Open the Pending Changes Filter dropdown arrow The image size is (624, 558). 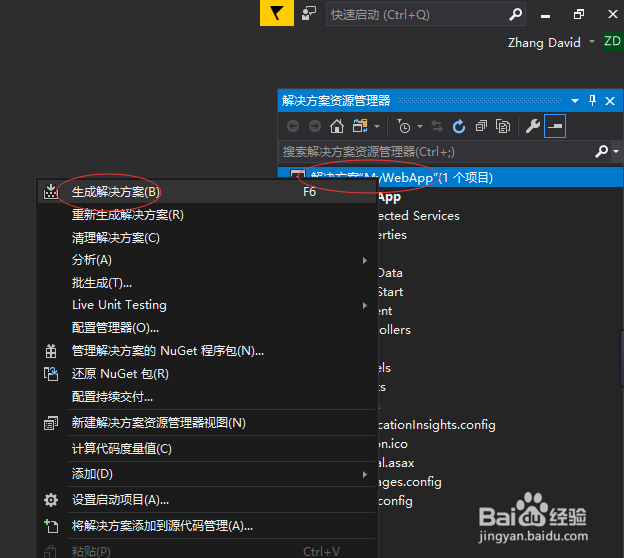pyautogui.click(x=420, y=127)
